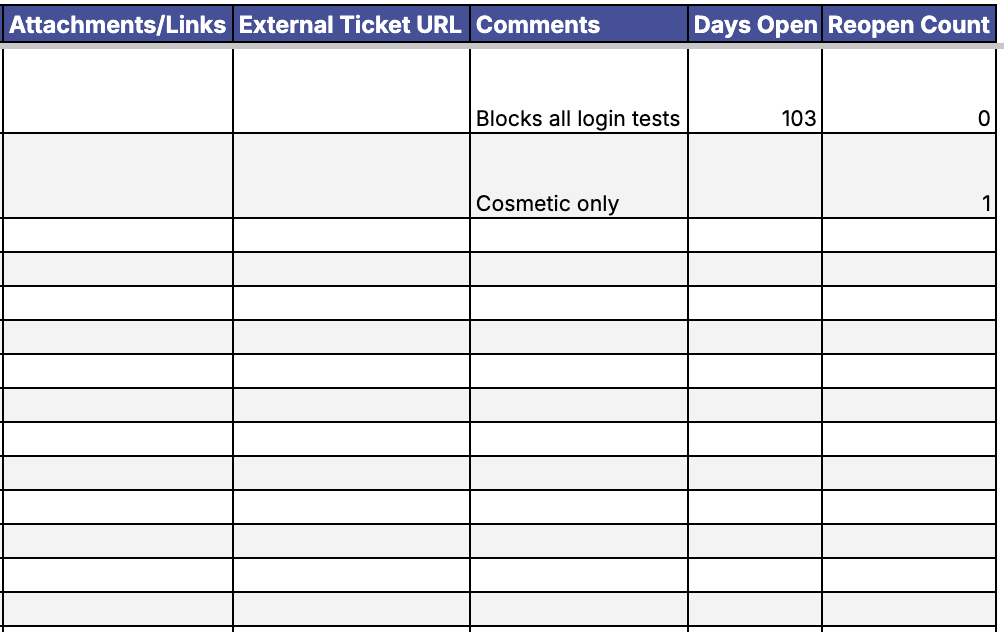
Task: Click empty Reopen Count cell just below the 1
Action: click(x=909, y=236)
